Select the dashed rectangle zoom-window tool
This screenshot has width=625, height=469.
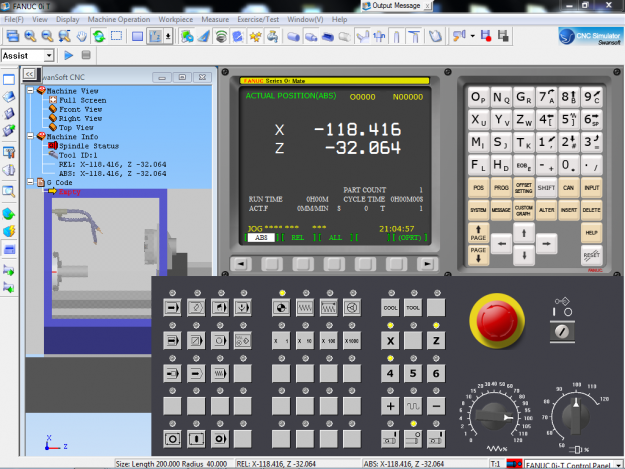116,36
